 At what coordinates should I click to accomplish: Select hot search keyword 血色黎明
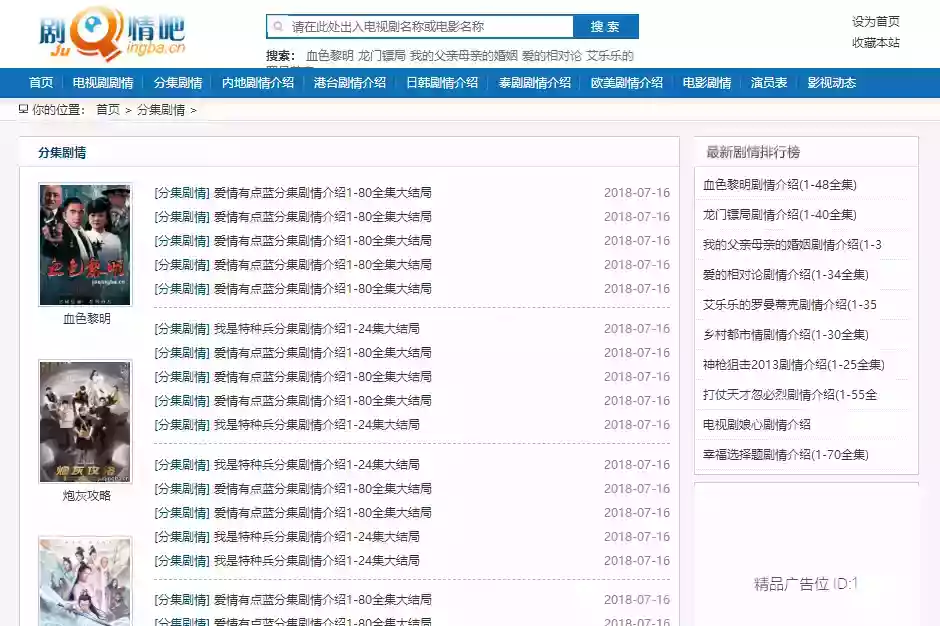point(330,56)
